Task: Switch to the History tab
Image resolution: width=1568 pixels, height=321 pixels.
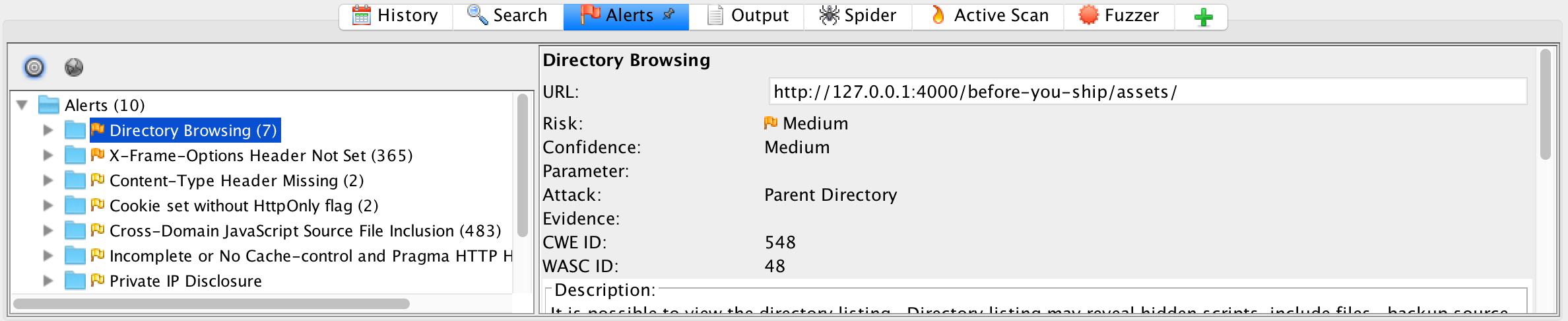Action: point(396,16)
